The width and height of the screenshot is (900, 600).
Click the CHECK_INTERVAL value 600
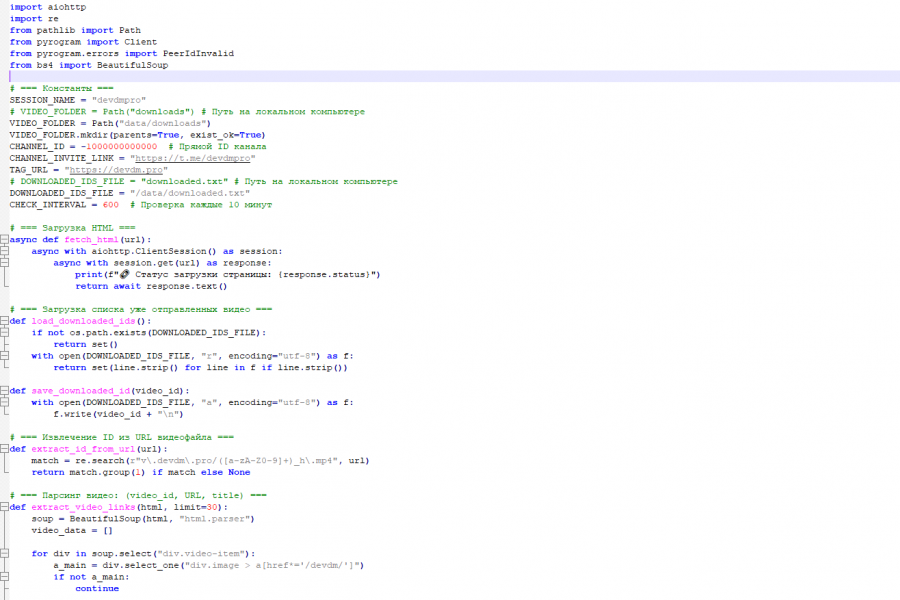110,204
